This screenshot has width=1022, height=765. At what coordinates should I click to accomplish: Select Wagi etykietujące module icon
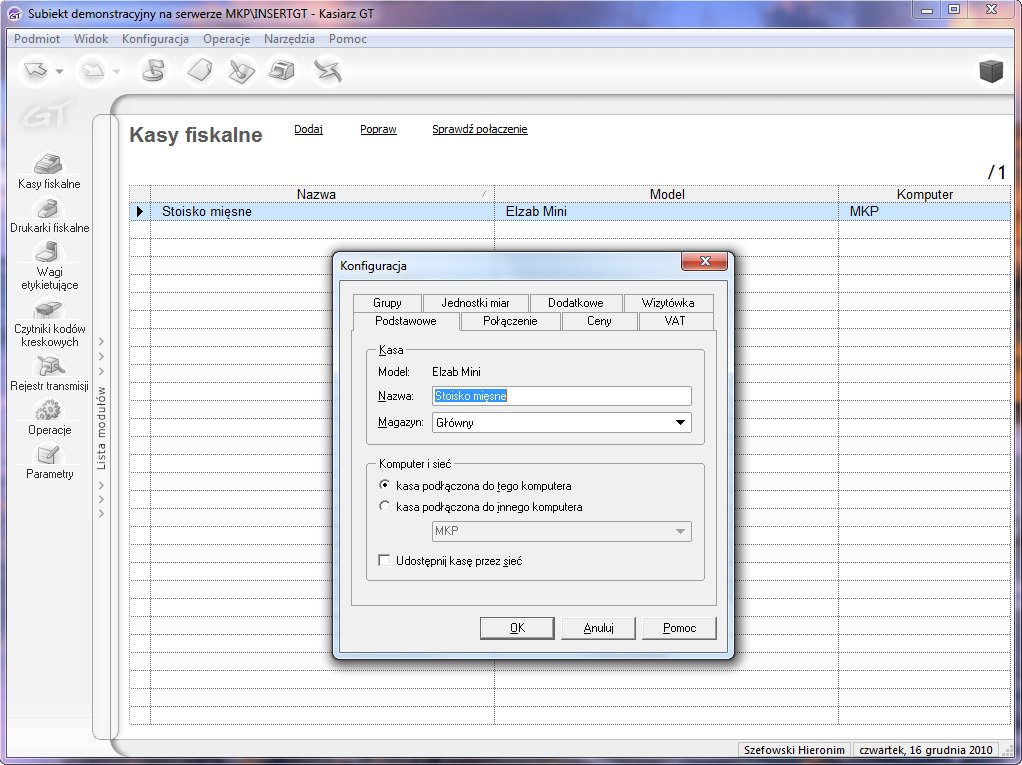[x=49, y=252]
